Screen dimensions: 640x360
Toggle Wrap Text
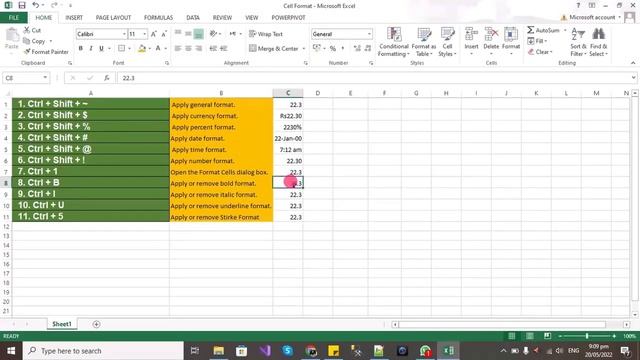[266, 34]
